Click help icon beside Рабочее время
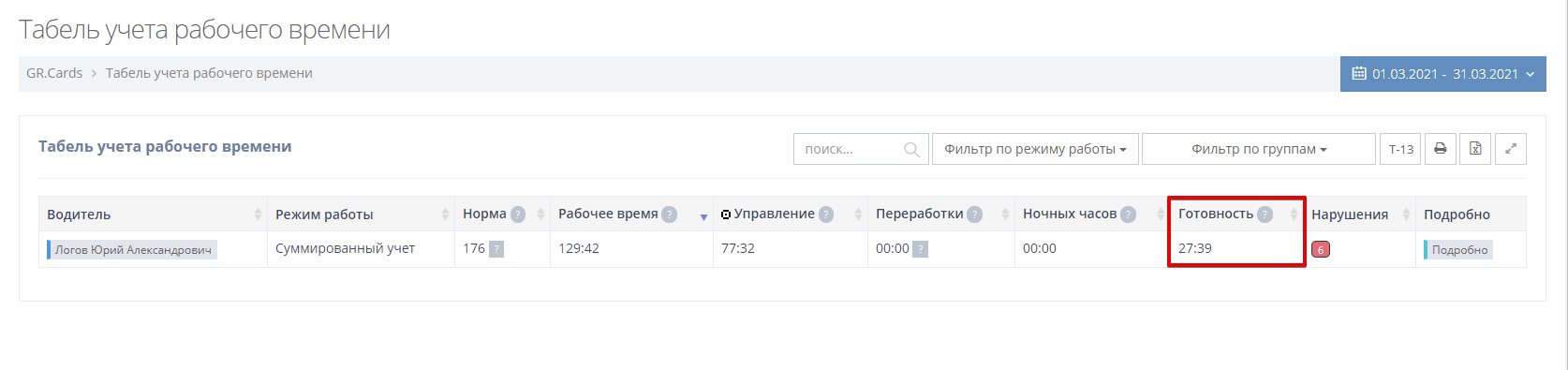 pyautogui.click(x=670, y=214)
